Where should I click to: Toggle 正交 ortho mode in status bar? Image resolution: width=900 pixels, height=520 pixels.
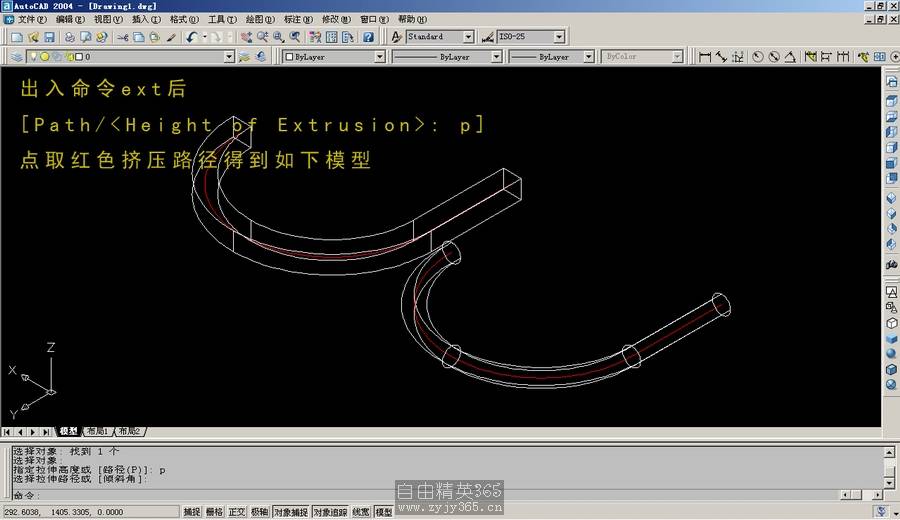click(x=237, y=512)
